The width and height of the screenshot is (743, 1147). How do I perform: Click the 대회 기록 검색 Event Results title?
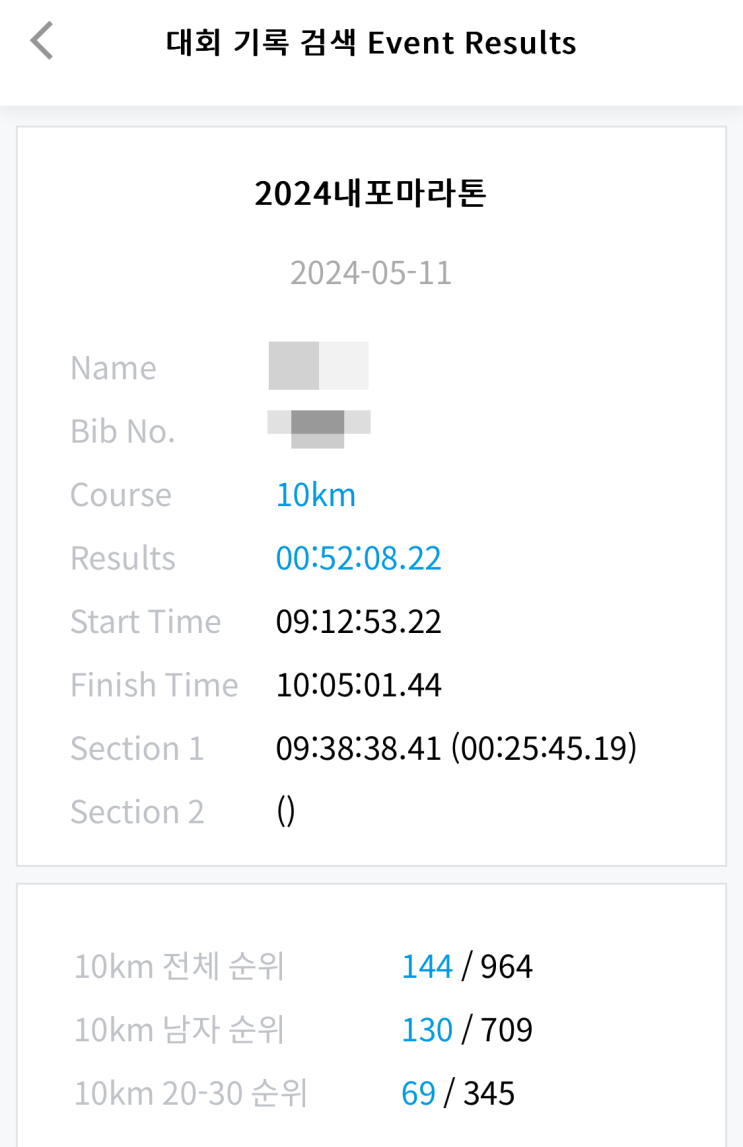[371, 44]
